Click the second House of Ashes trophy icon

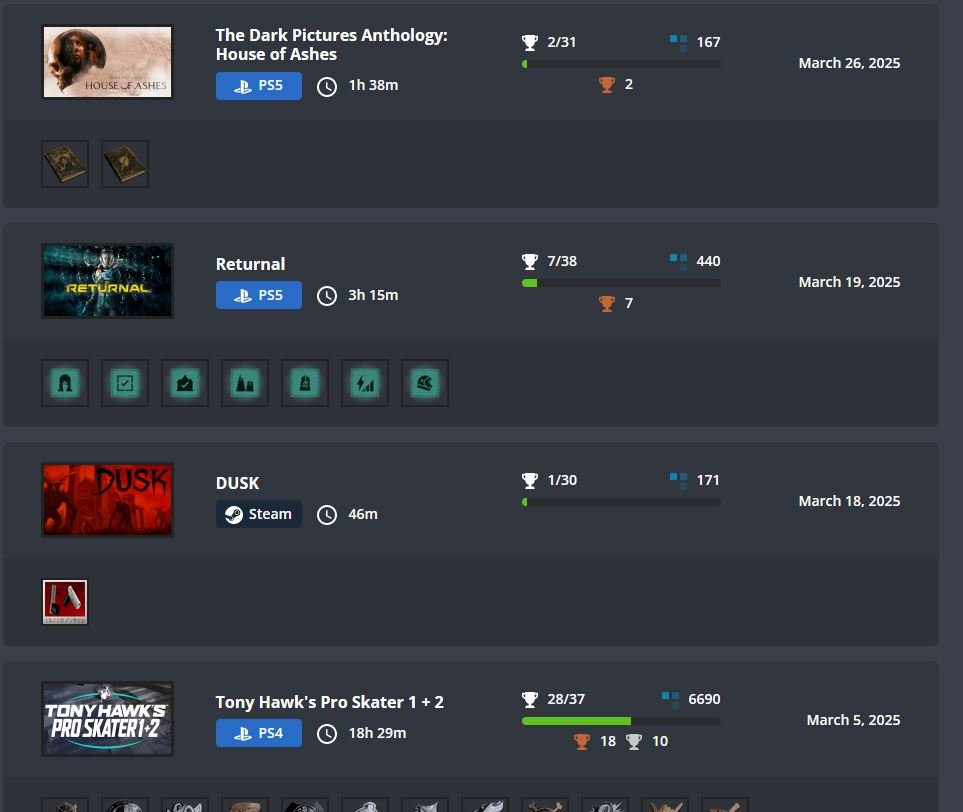(125, 164)
